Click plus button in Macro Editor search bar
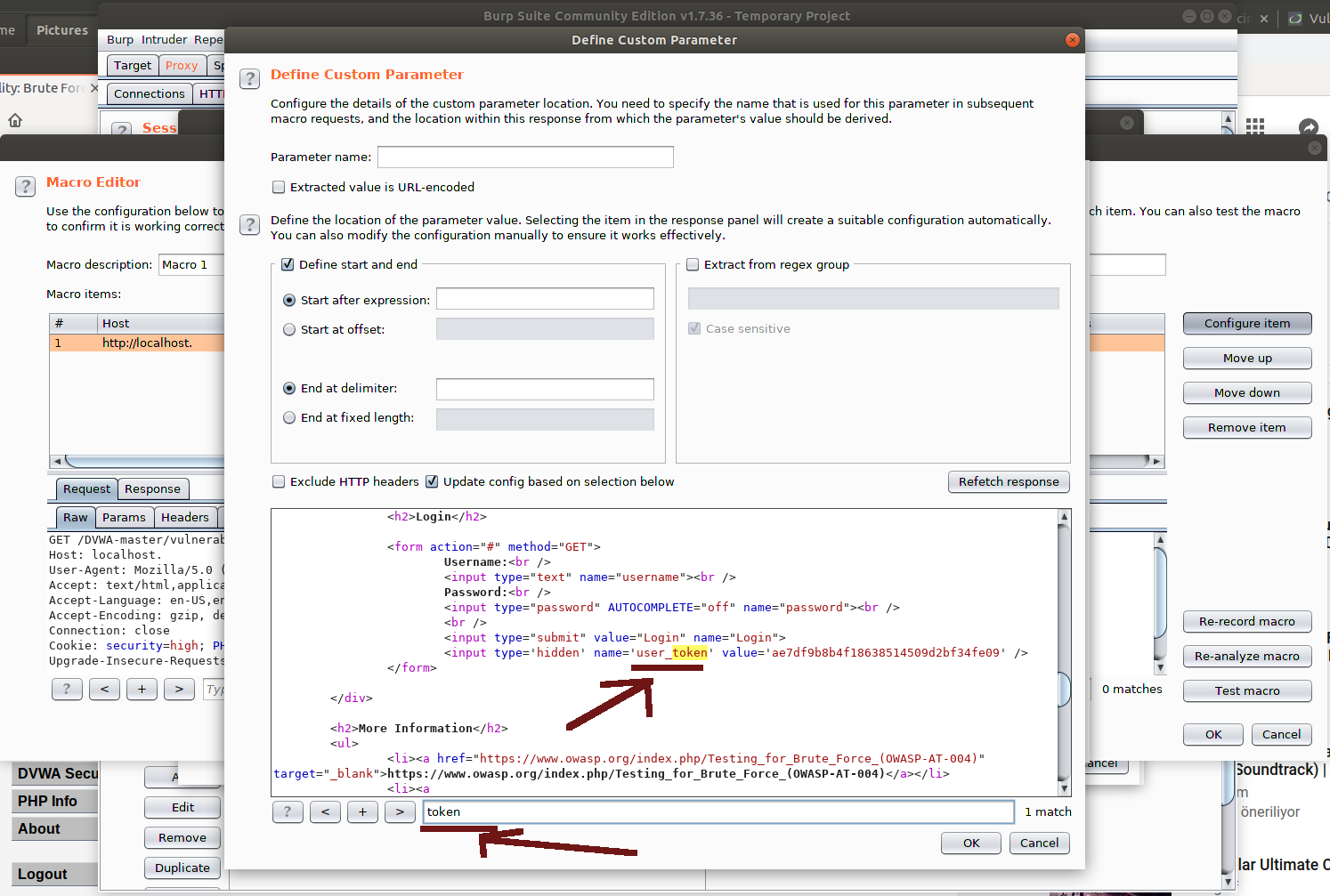Viewport: 1330px width, 896px height. (x=142, y=689)
